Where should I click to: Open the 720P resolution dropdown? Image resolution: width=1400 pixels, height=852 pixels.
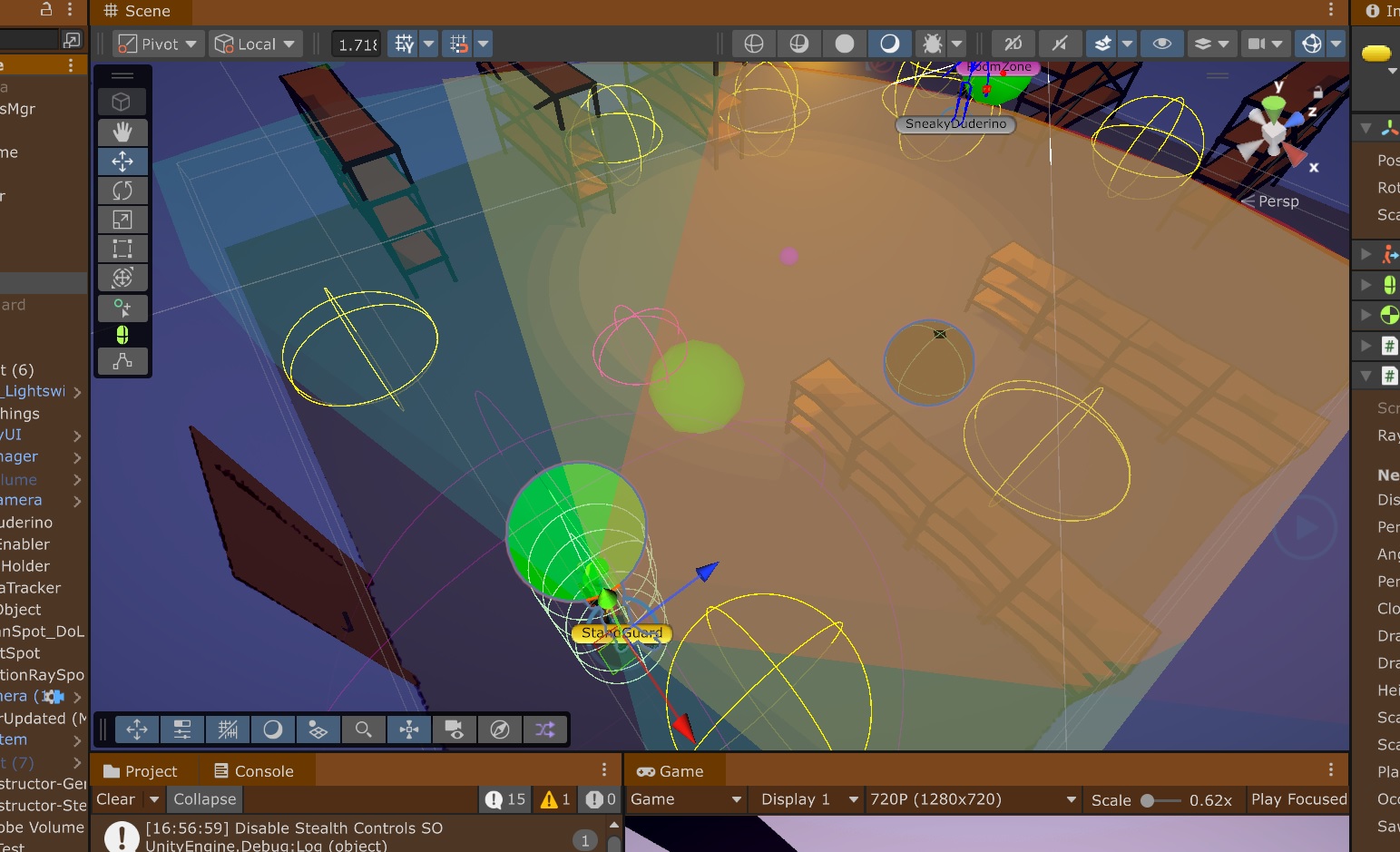click(x=973, y=799)
